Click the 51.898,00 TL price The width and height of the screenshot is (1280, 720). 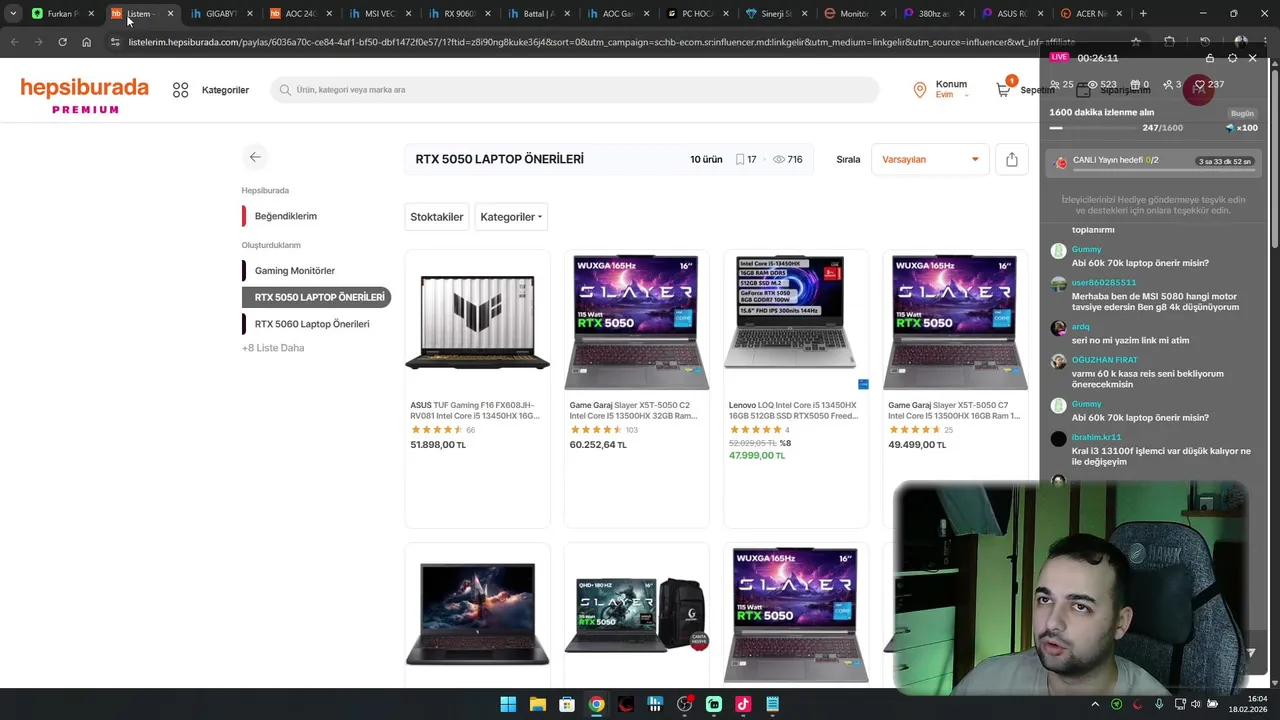(x=438, y=445)
